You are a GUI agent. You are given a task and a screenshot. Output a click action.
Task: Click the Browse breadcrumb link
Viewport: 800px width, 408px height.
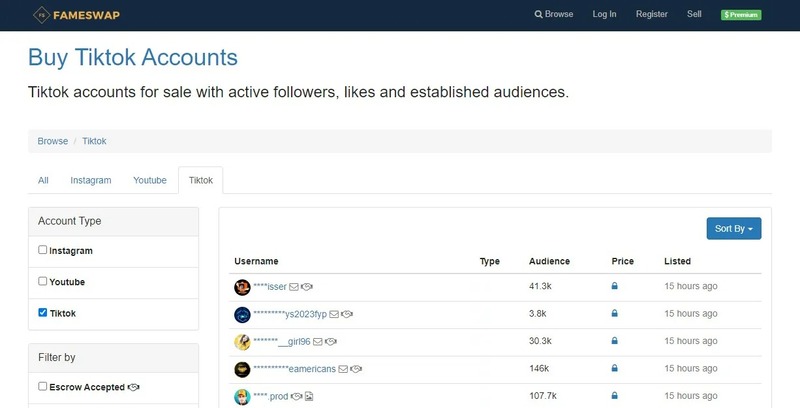[x=53, y=141]
